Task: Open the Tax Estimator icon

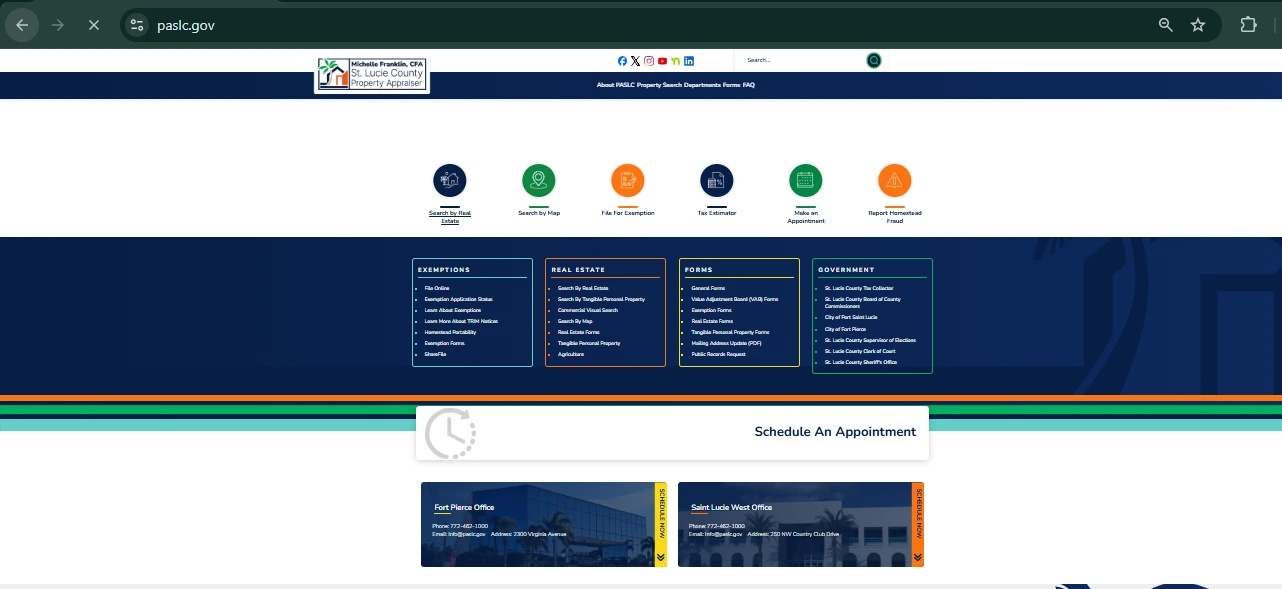Action: coord(716,181)
